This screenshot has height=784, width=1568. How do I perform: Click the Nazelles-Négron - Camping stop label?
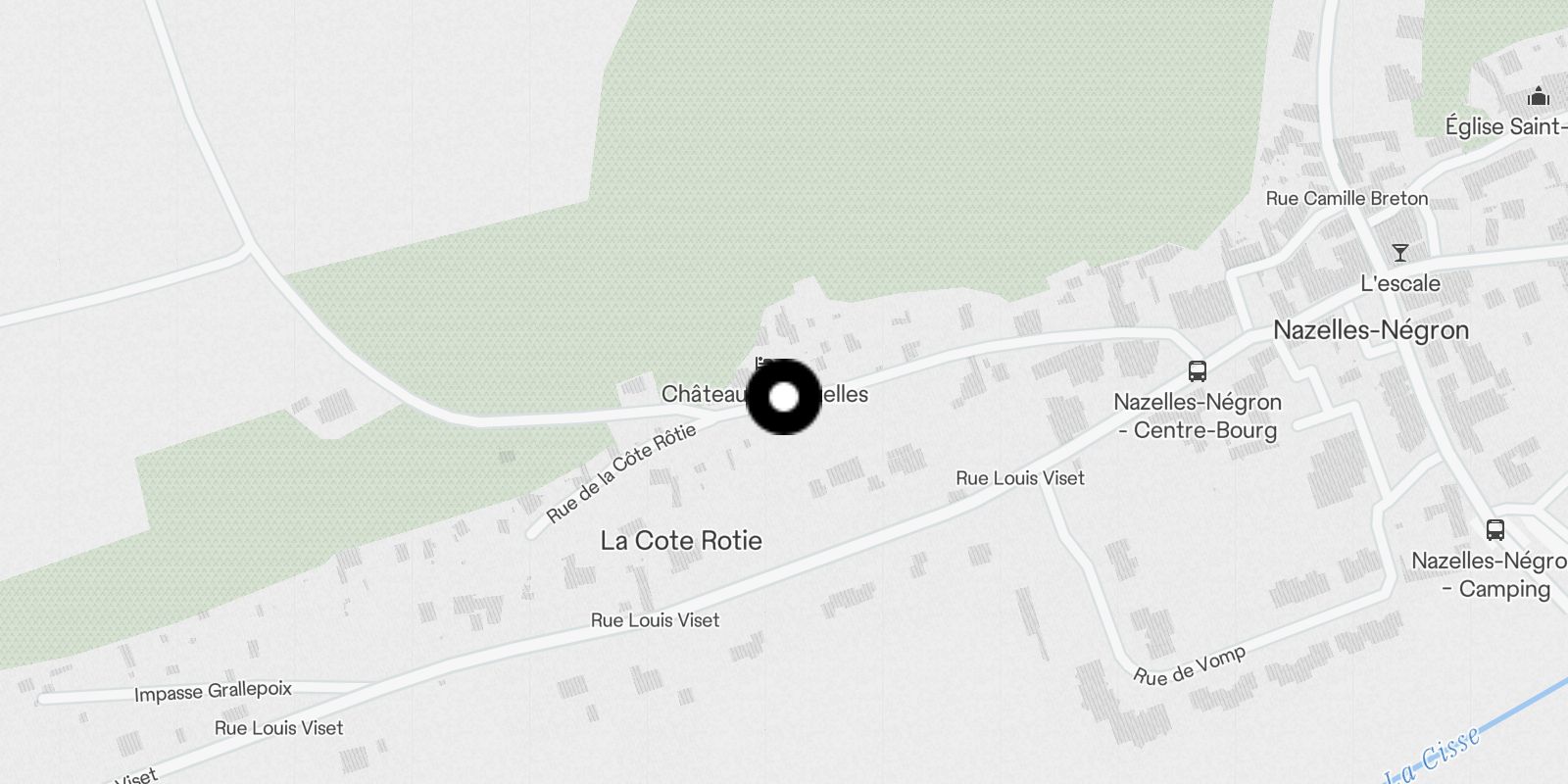pyautogui.click(x=1490, y=575)
